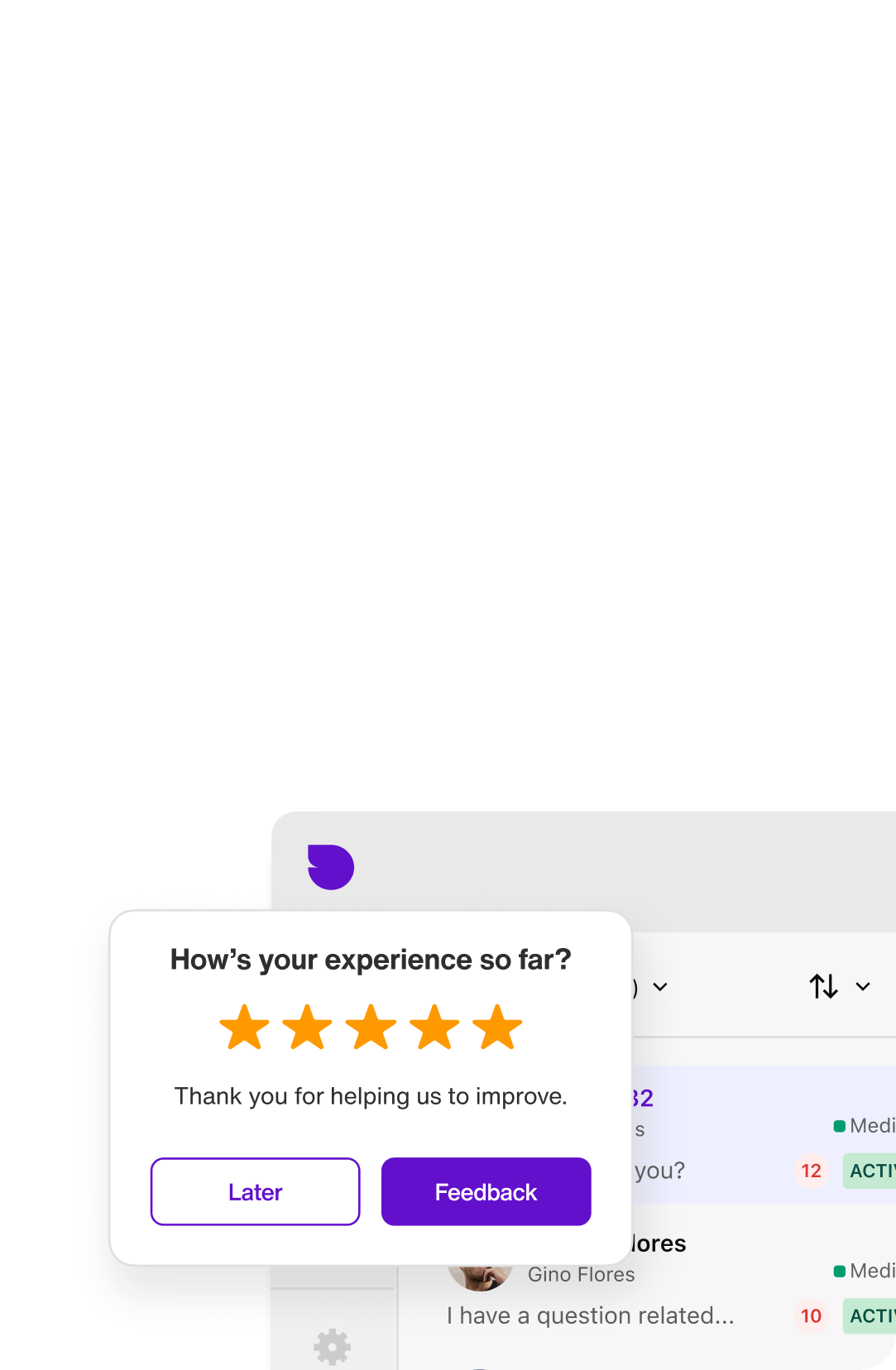Open the sort order dropdown chevron
896x1370 pixels.
(x=862, y=985)
